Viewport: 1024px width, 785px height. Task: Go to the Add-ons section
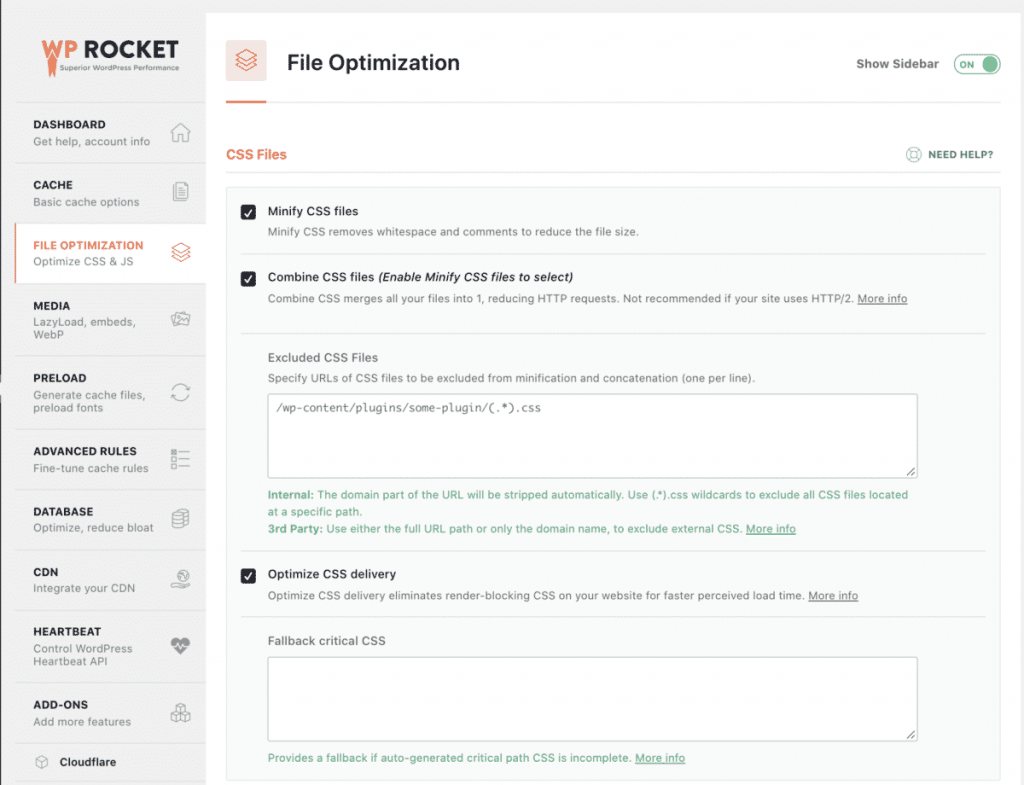point(110,713)
